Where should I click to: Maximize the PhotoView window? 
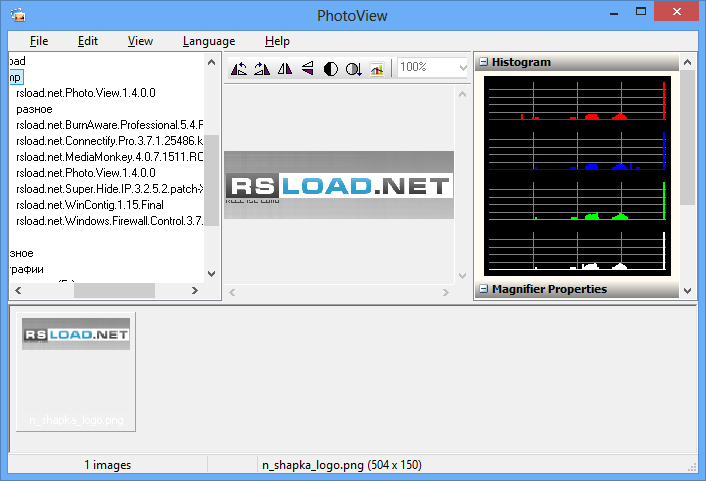point(641,12)
